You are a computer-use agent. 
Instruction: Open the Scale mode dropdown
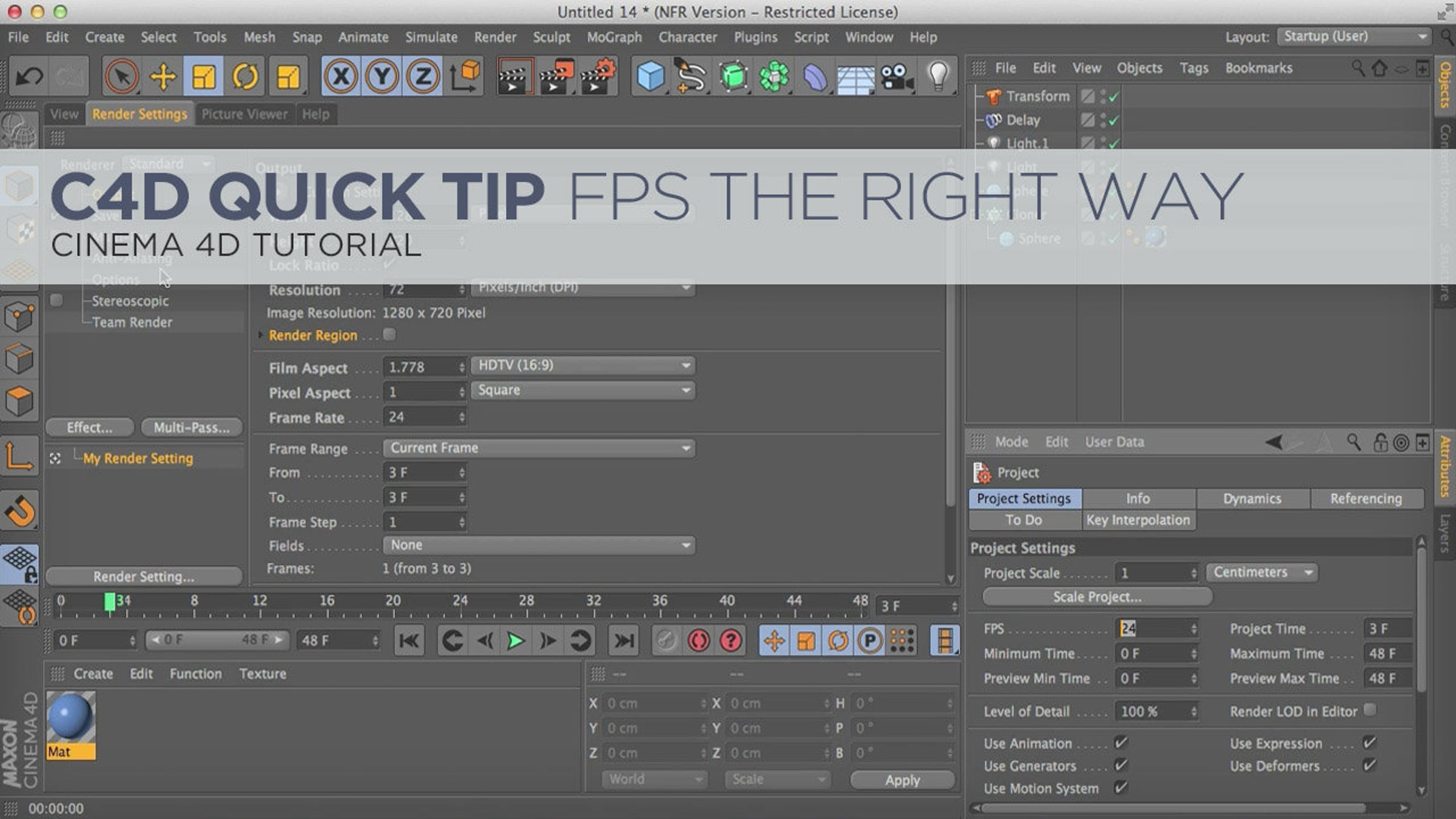tap(777, 780)
